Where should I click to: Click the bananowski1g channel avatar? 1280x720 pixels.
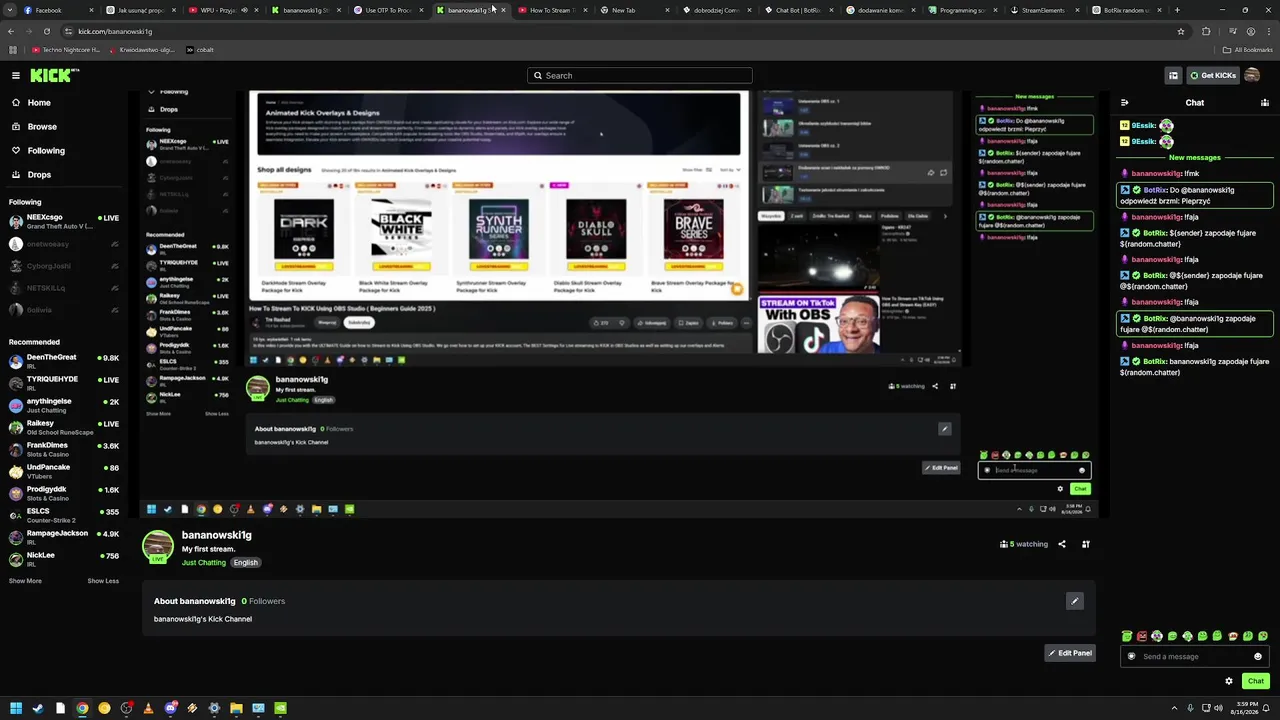click(158, 546)
